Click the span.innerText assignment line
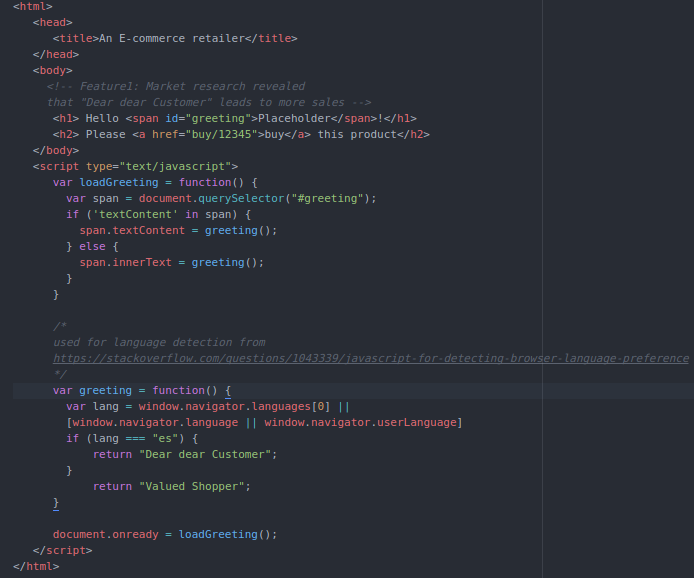The image size is (694, 578). [x=172, y=262]
